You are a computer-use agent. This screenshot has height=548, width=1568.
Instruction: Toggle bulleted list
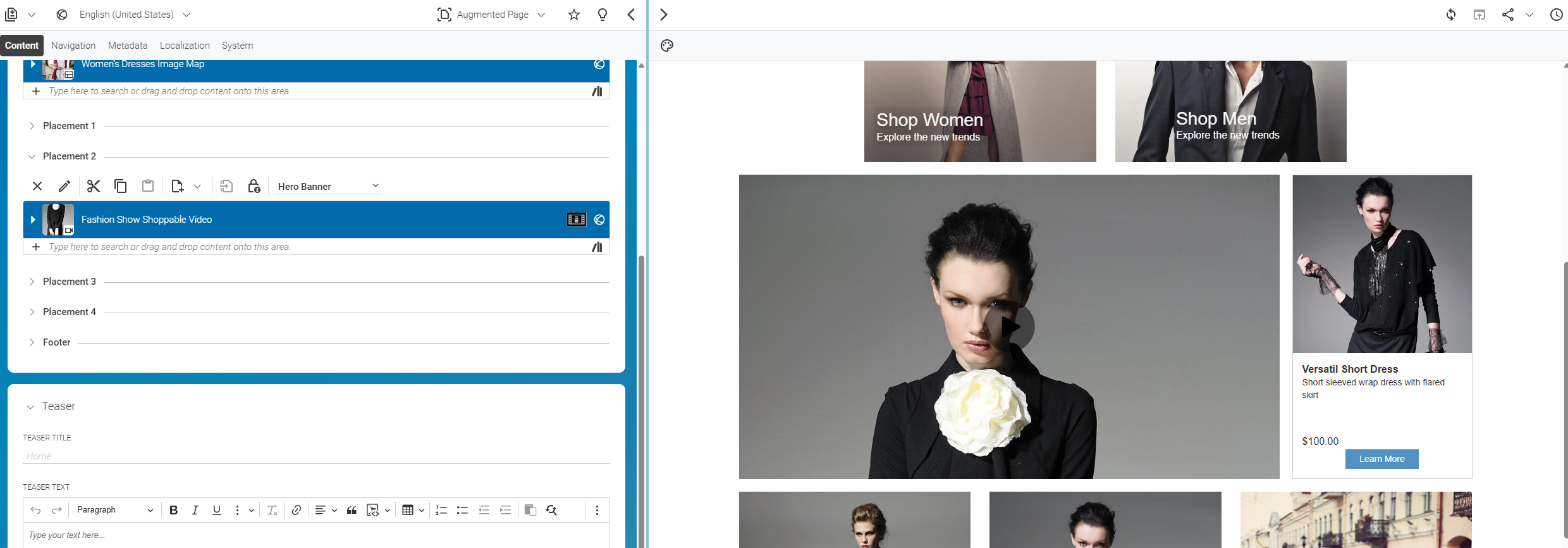tap(463, 510)
